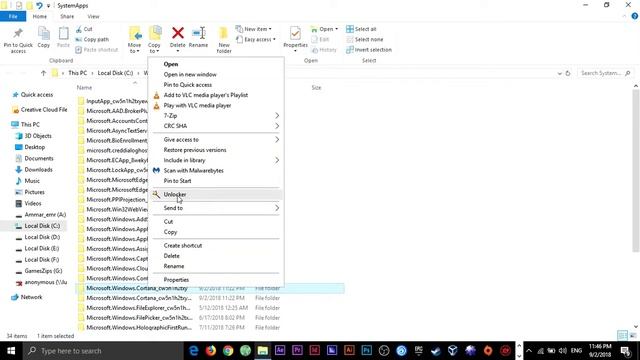Switch to the Share ribbon tab
The image size is (640, 360).
point(67,16)
